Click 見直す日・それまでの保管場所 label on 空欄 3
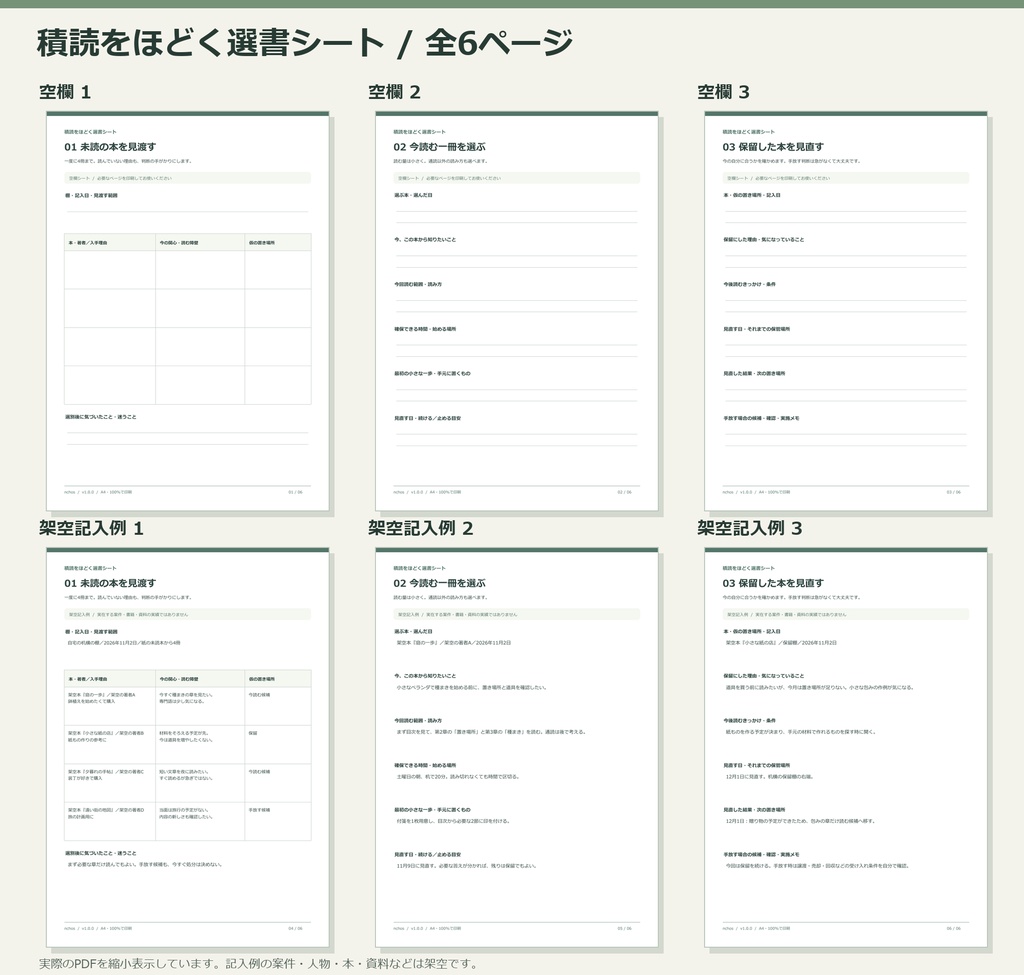This screenshot has height=975, width=1024. point(756,329)
